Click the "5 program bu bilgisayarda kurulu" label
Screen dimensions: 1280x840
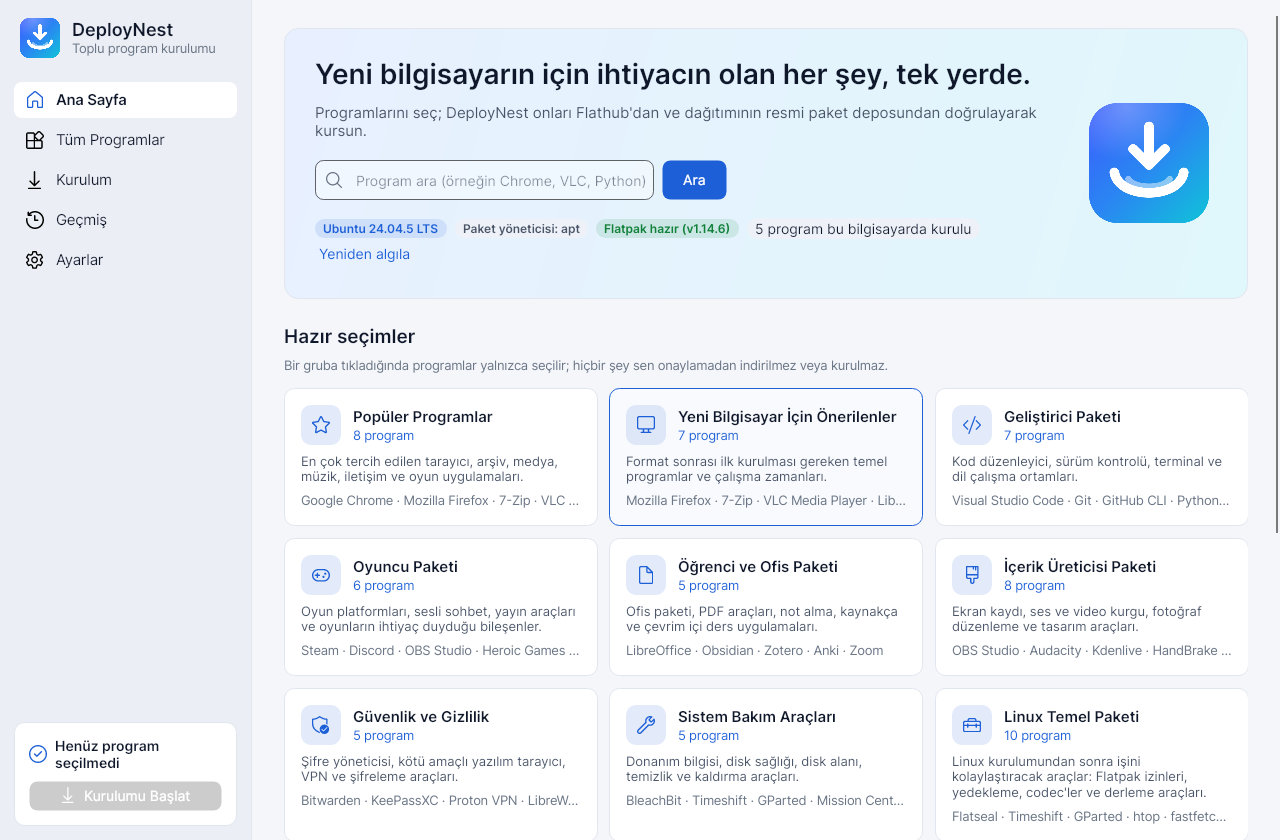(x=863, y=229)
